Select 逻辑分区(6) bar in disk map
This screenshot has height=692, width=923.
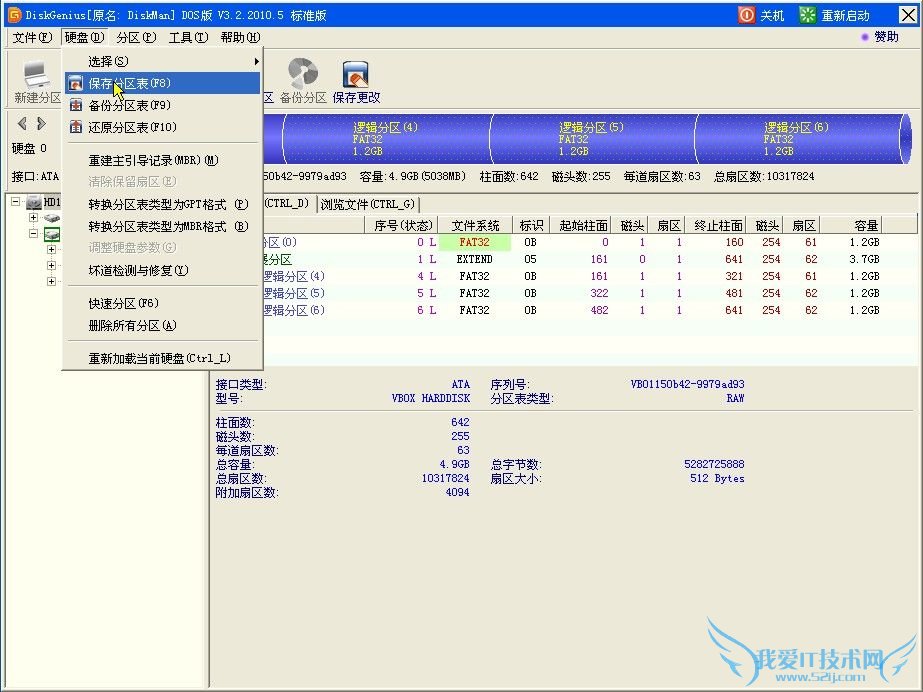click(798, 139)
